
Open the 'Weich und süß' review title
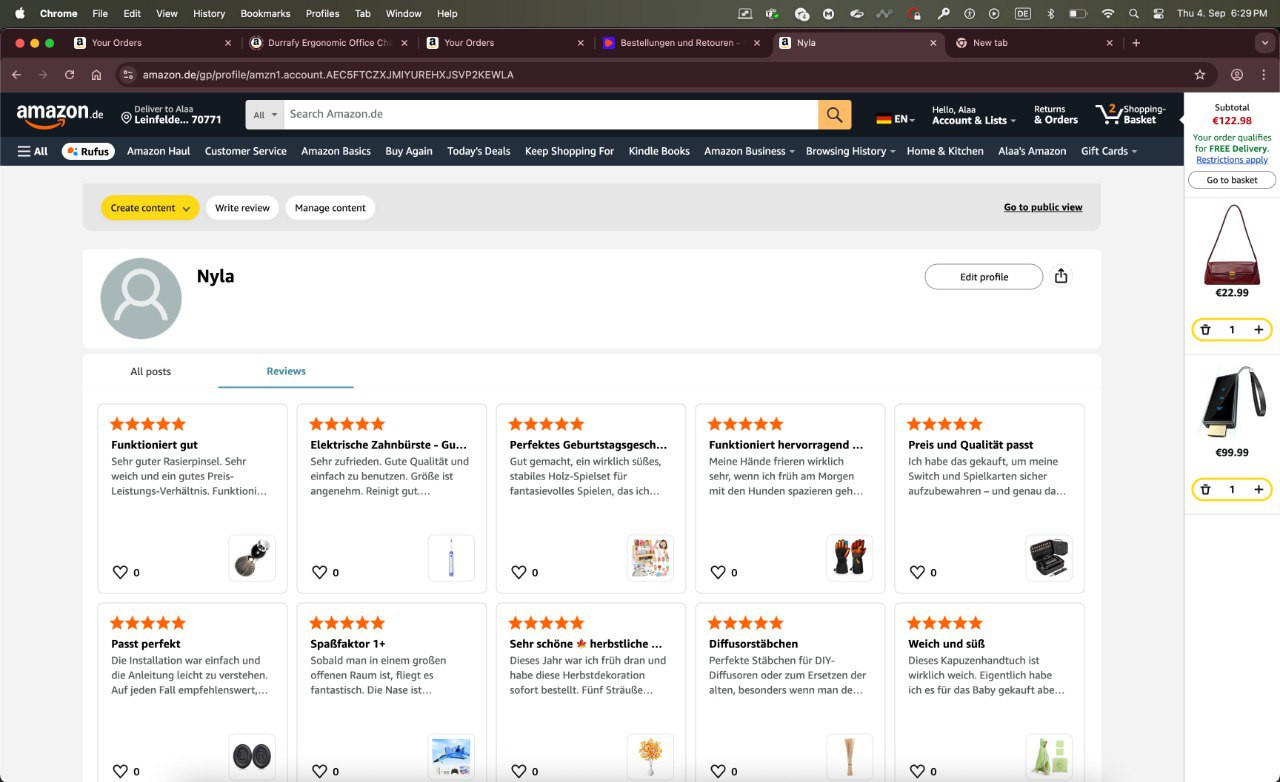click(946, 644)
